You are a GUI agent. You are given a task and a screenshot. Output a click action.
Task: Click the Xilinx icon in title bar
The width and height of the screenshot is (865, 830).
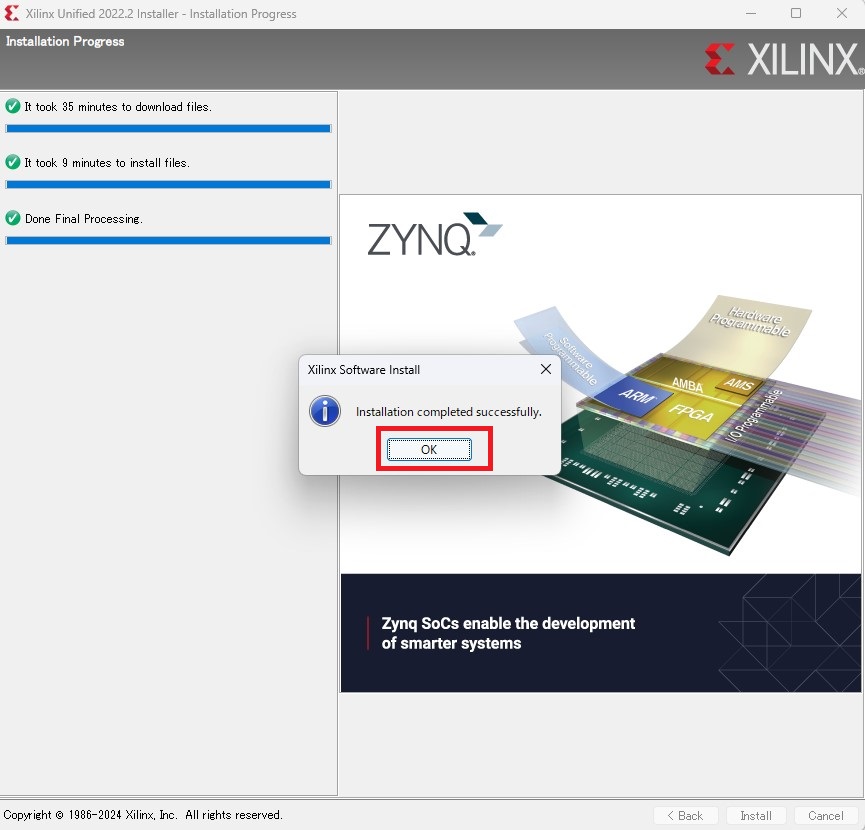click(x=12, y=13)
